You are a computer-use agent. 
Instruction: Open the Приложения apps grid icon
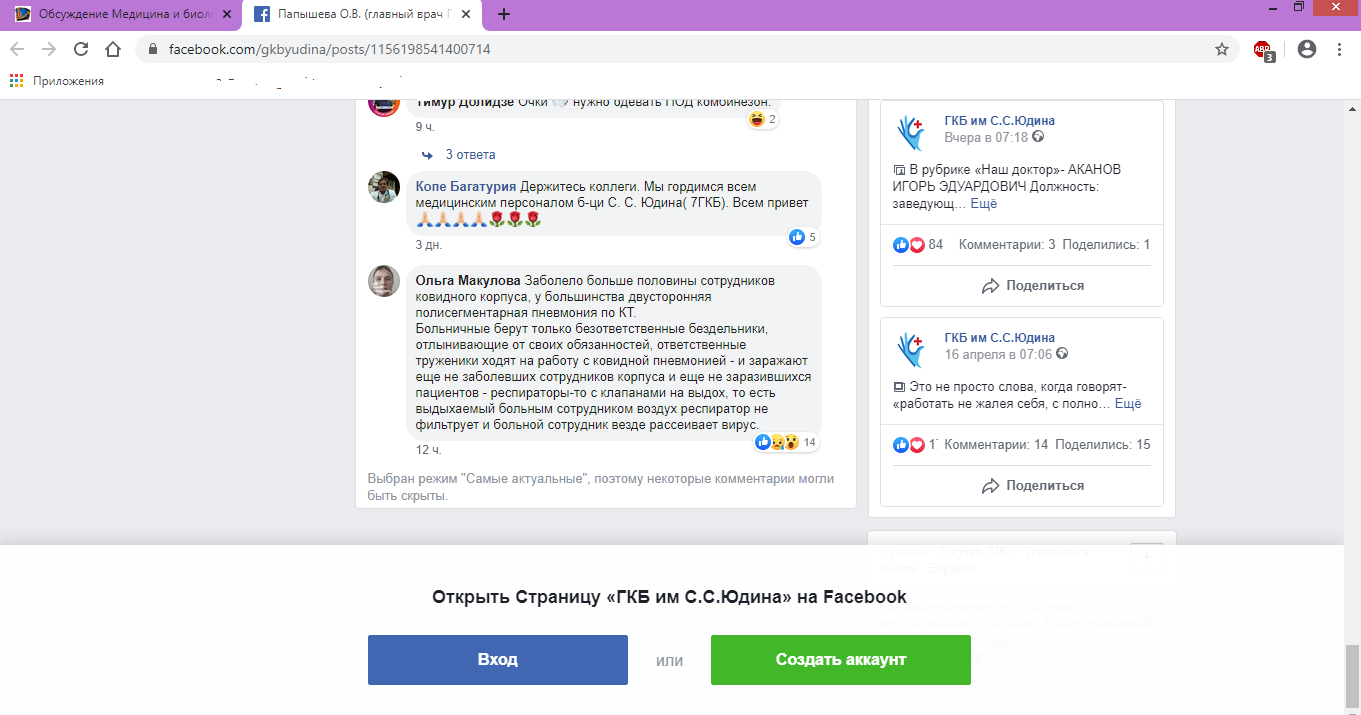(x=16, y=81)
